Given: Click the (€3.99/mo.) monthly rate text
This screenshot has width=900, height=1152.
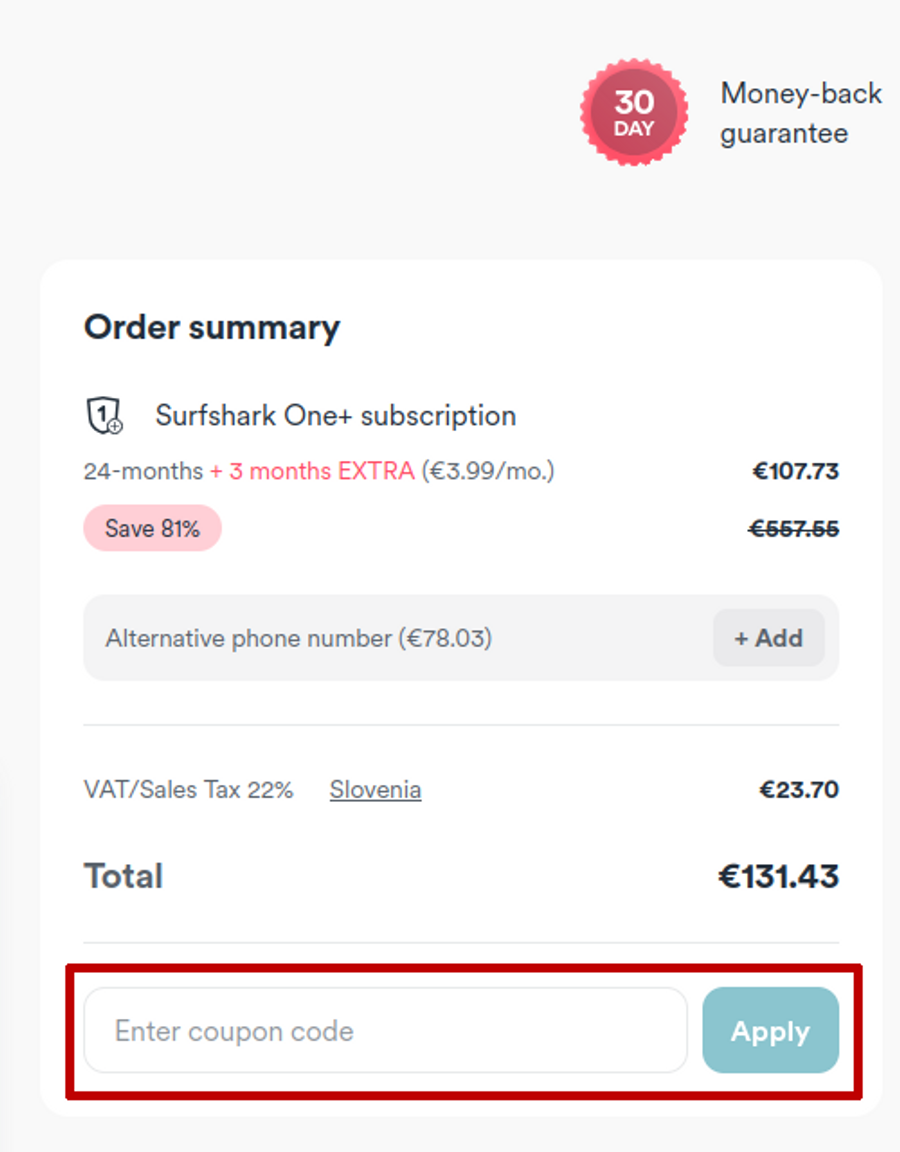Looking at the screenshot, I should (x=487, y=471).
